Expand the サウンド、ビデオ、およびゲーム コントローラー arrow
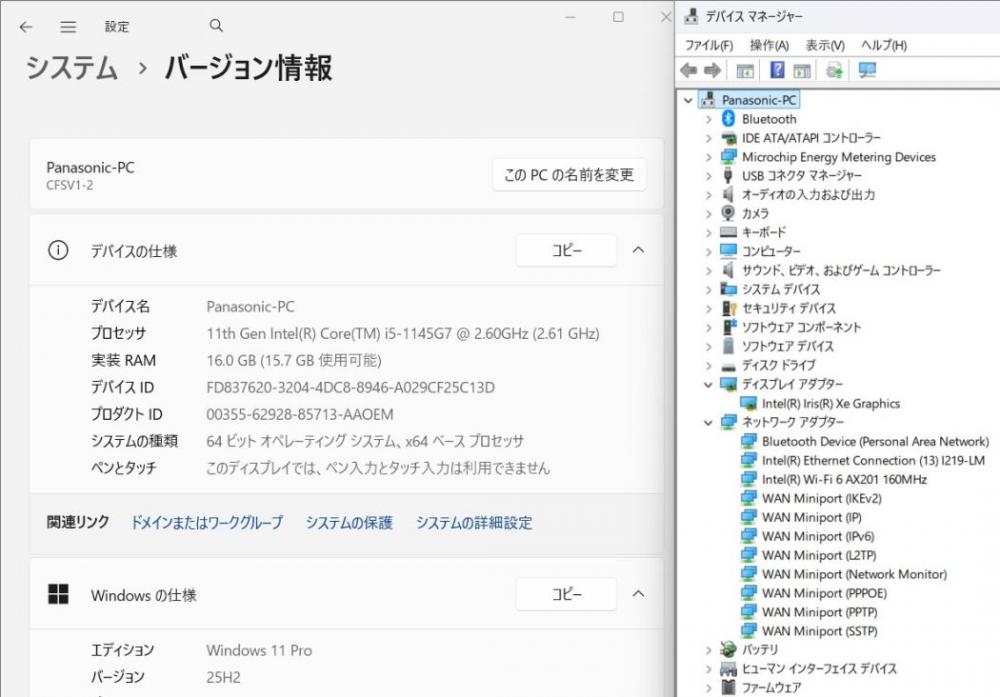The image size is (1000, 697). [x=709, y=270]
